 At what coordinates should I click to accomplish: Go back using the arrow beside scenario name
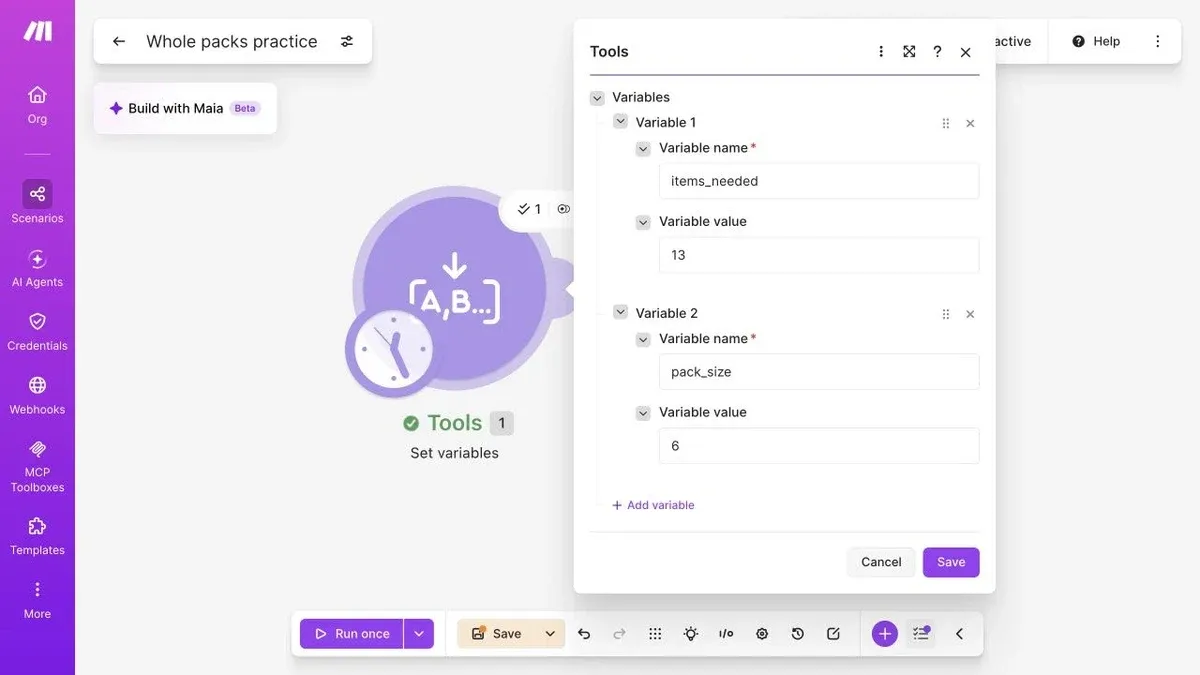coord(119,41)
